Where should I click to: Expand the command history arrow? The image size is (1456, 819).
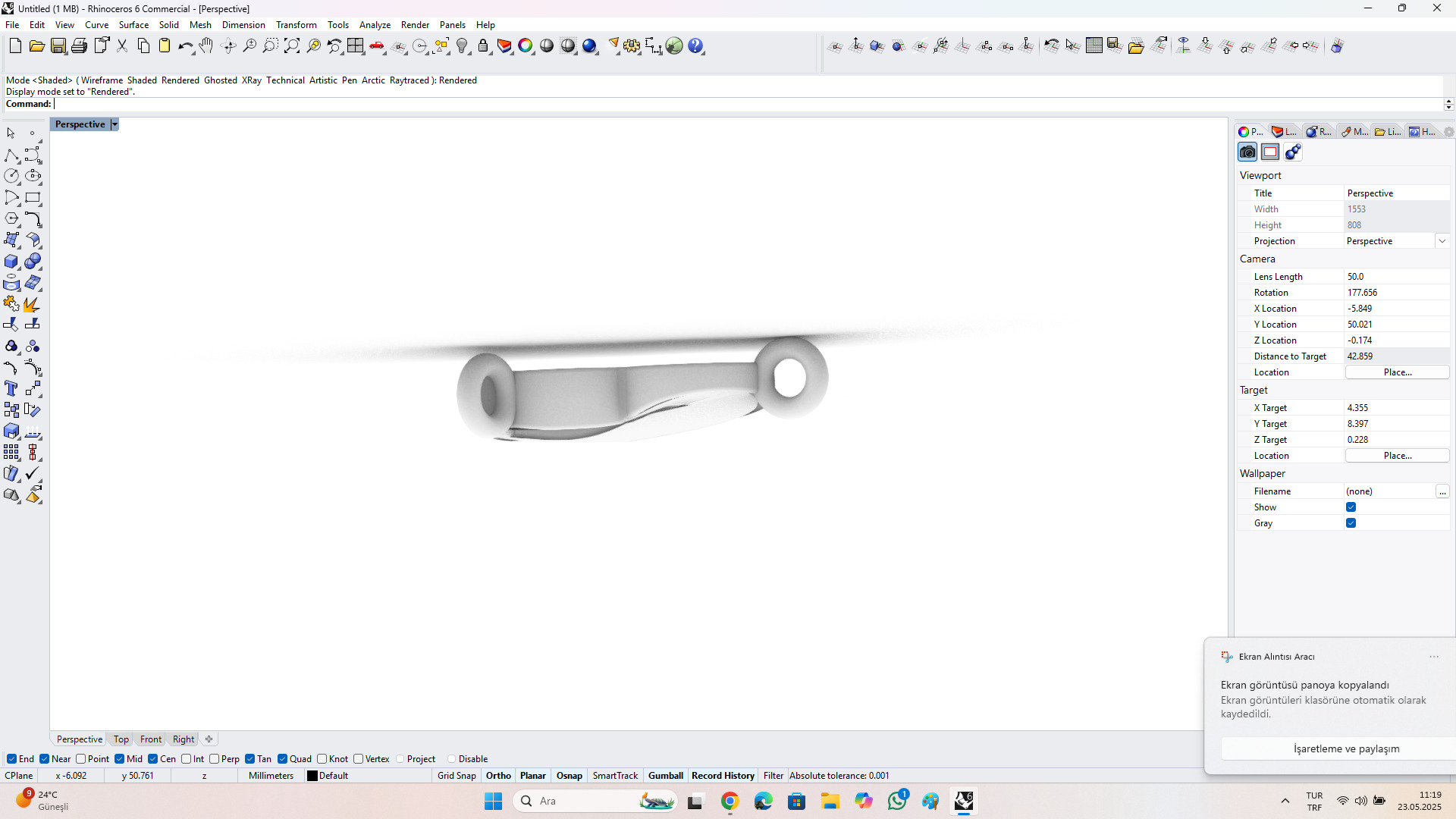coord(1448,104)
